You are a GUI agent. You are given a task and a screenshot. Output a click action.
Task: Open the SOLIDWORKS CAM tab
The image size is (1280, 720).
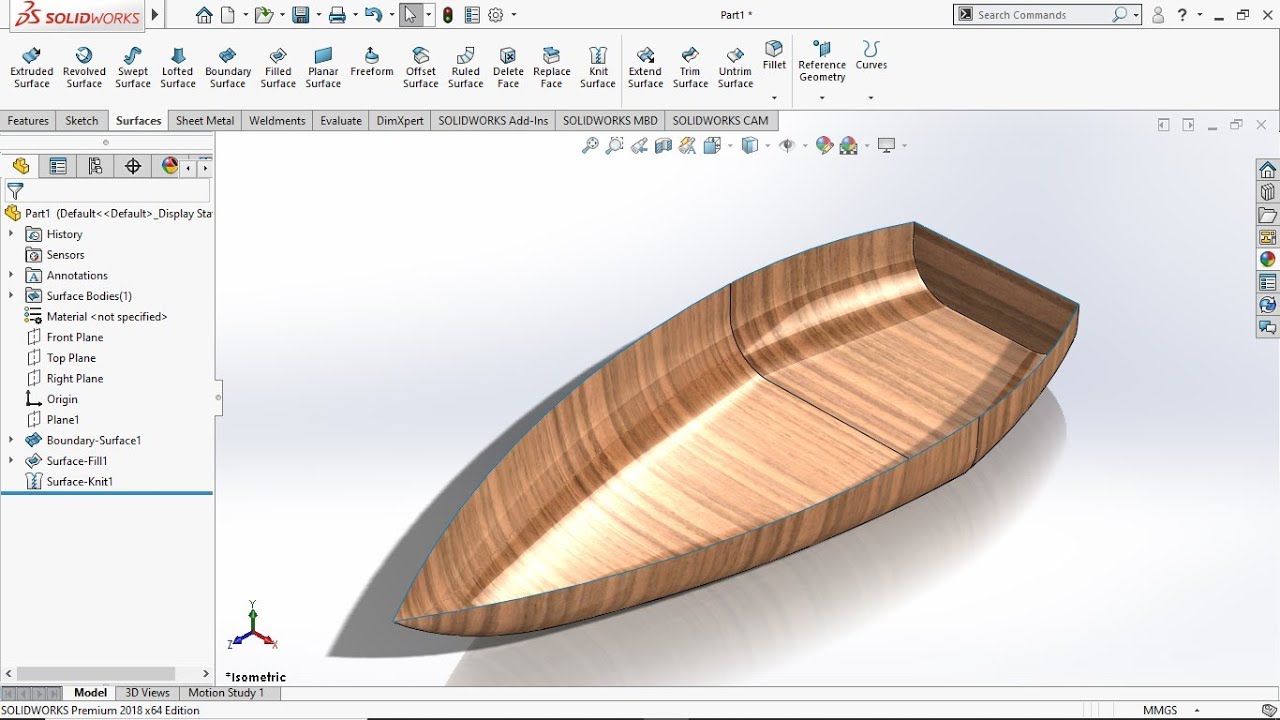[x=720, y=121]
